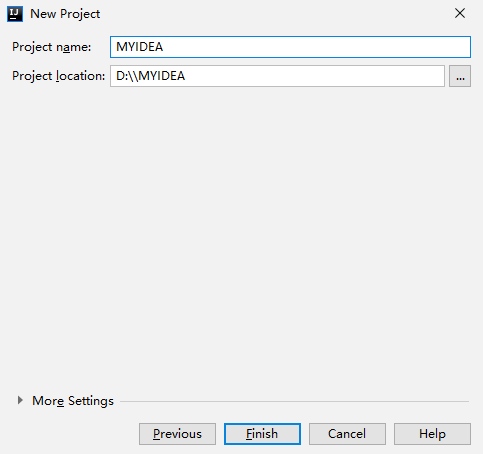Place cursor on D:\\MYIDEA path text
The height and width of the screenshot is (454, 483).
[150, 76]
